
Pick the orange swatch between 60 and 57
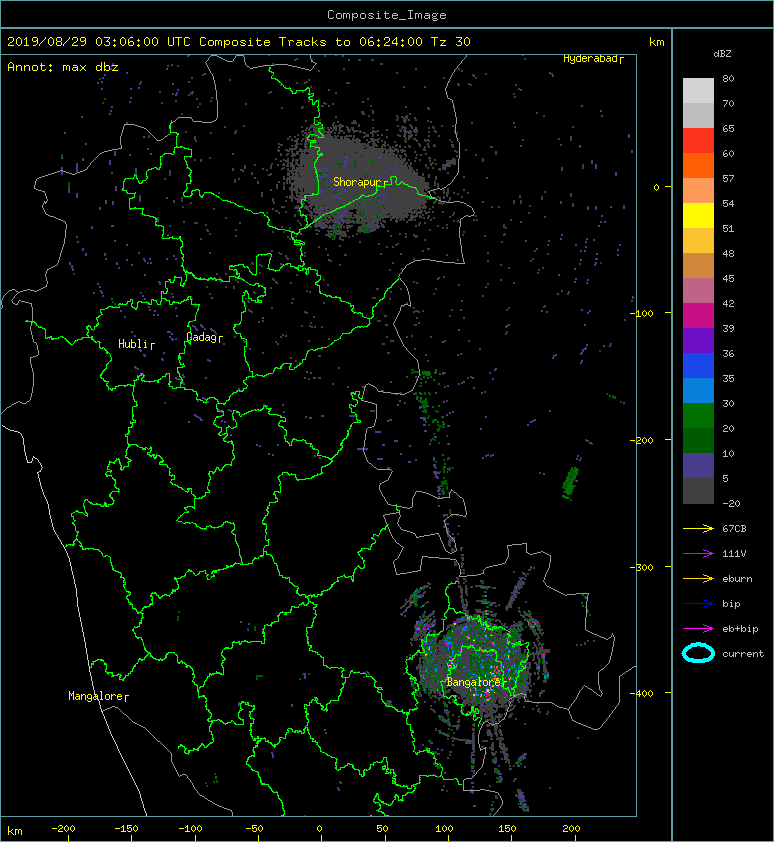click(x=698, y=166)
